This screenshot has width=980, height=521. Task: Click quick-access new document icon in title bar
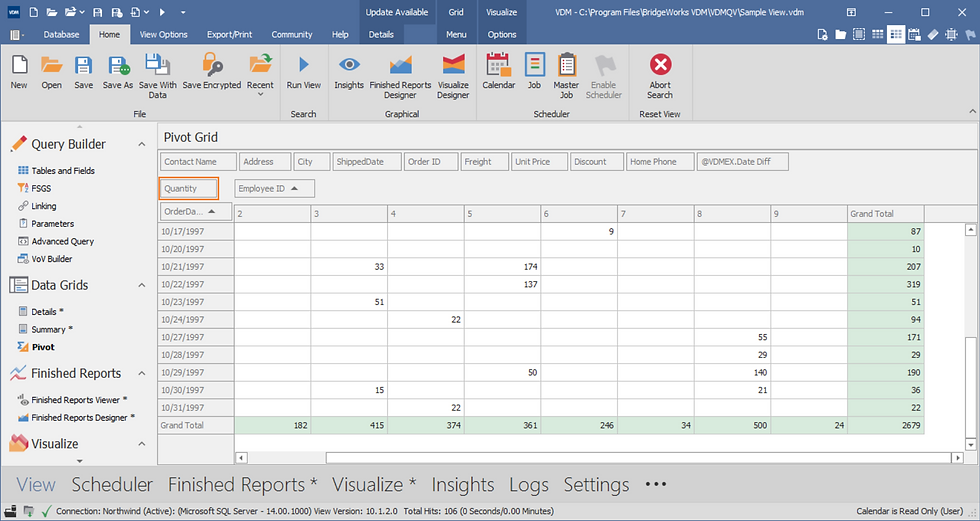pos(34,12)
